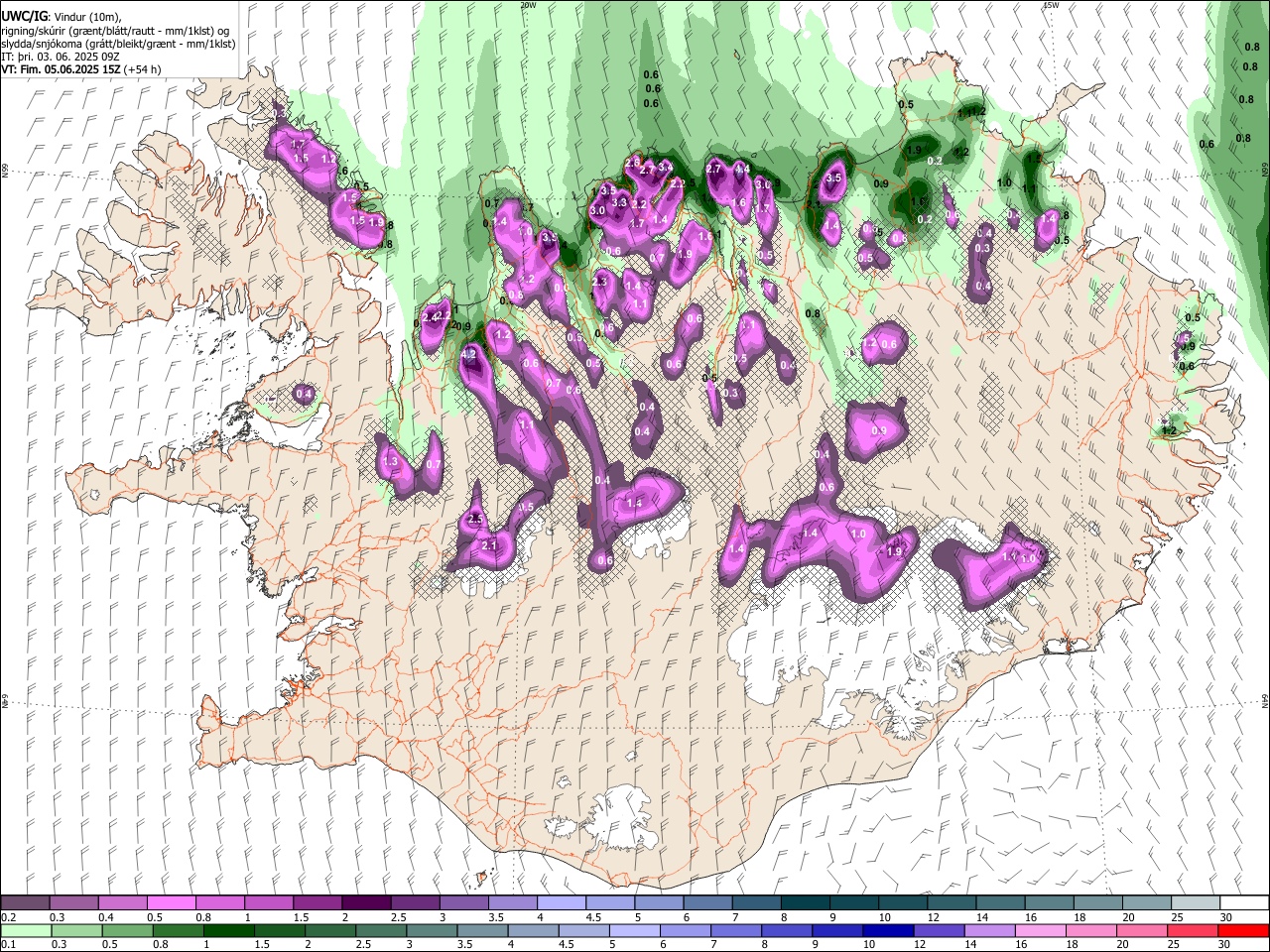Image resolution: width=1270 pixels, height=952 pixels.
Task: Select the bright red final rain swatch
Action: click(x=1242, y=930)
